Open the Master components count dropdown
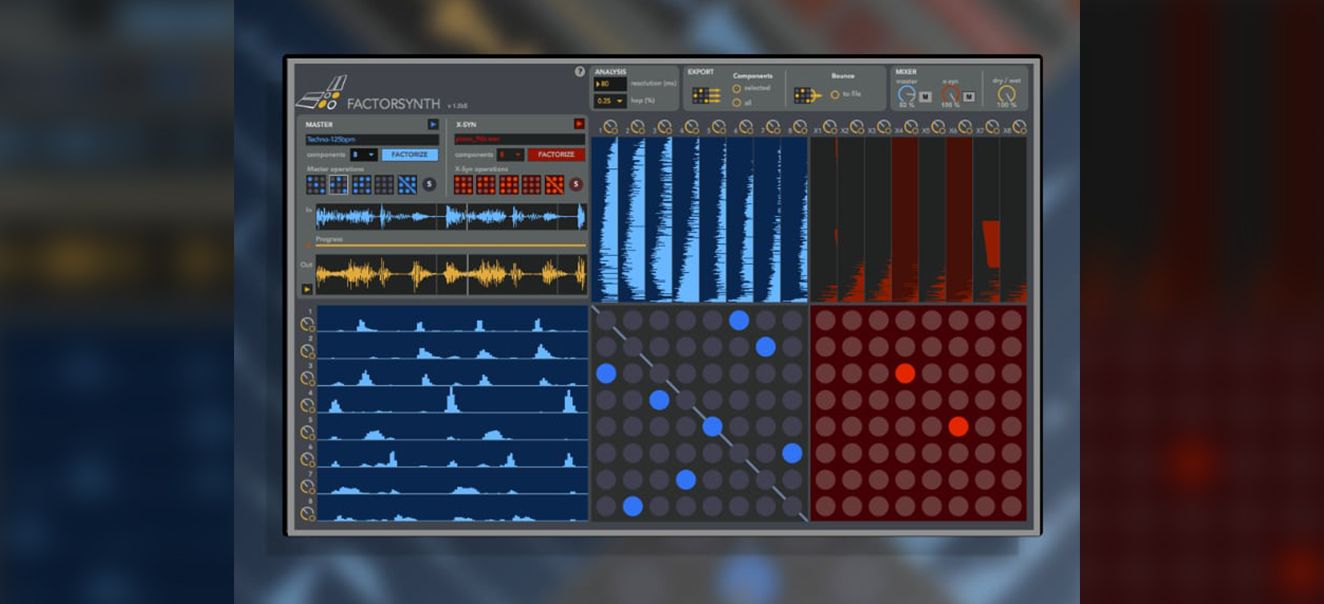 364,155
